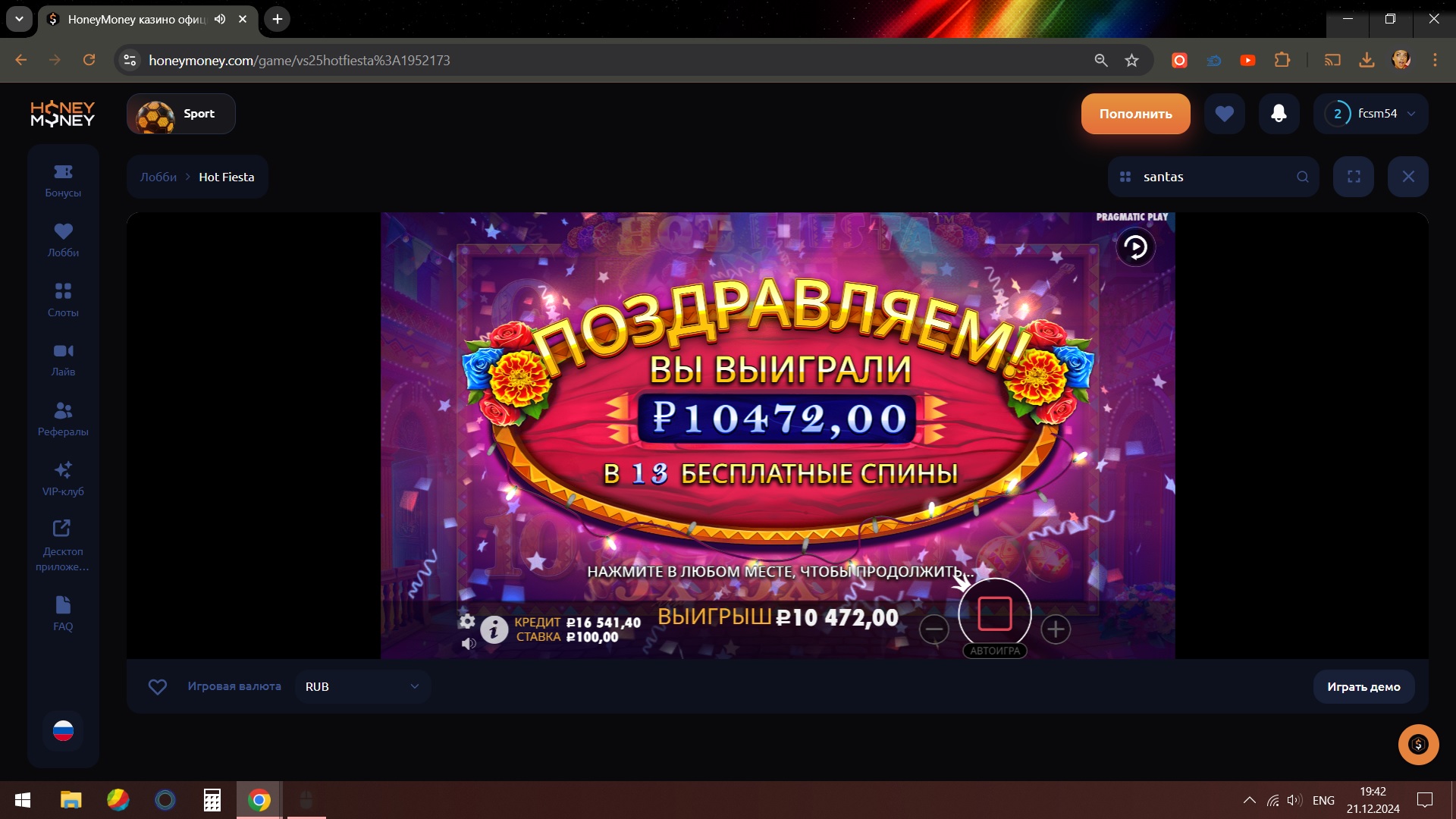Open the Бонусы sidebar section
Image resolution: width=1456 pixels, height=819 pixels.
(x=63, y=181)
